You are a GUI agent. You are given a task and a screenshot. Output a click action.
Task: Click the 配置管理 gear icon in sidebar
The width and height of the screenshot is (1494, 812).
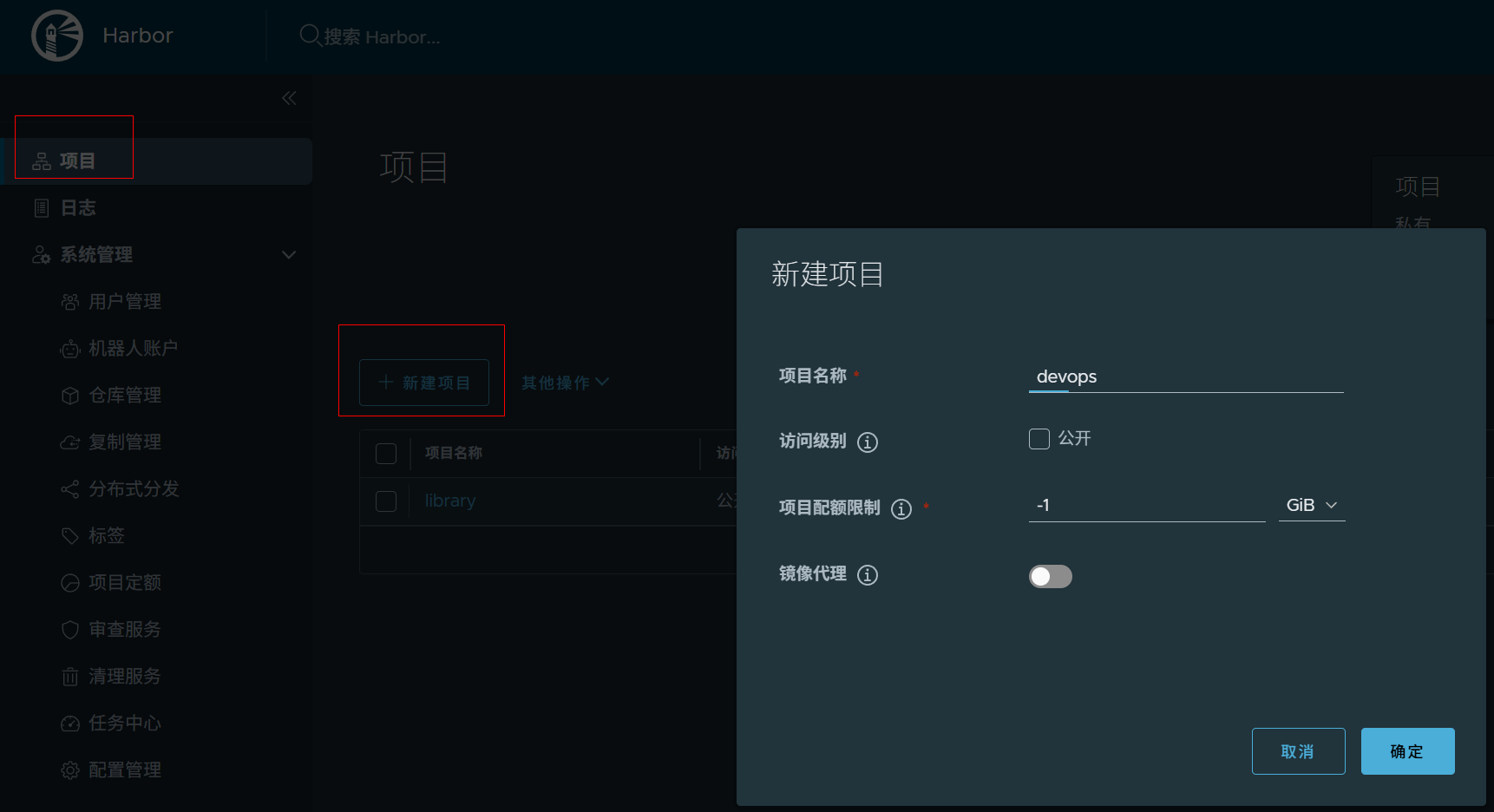coord(70,770)
